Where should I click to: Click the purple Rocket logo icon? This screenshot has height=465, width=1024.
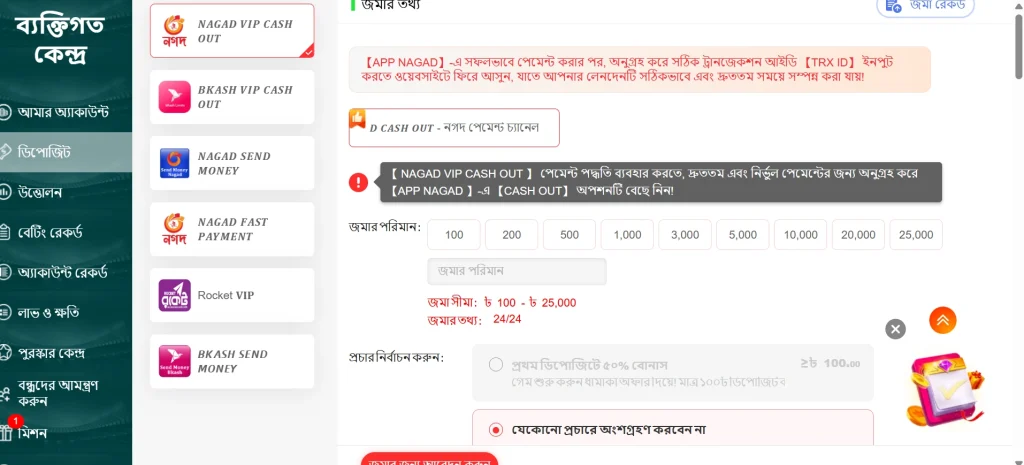(x=174, y=295)
